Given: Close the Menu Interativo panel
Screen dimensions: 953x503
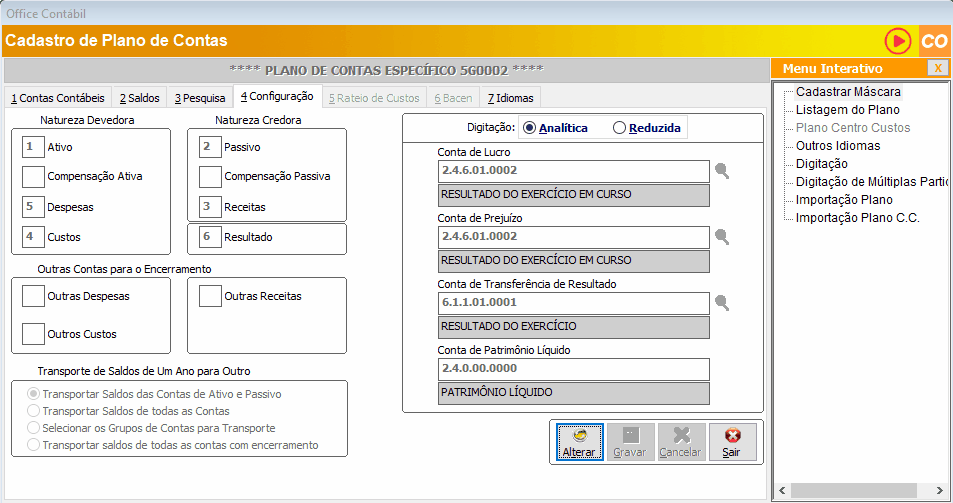Looking at the screenshot, I should tap(937, 68).
